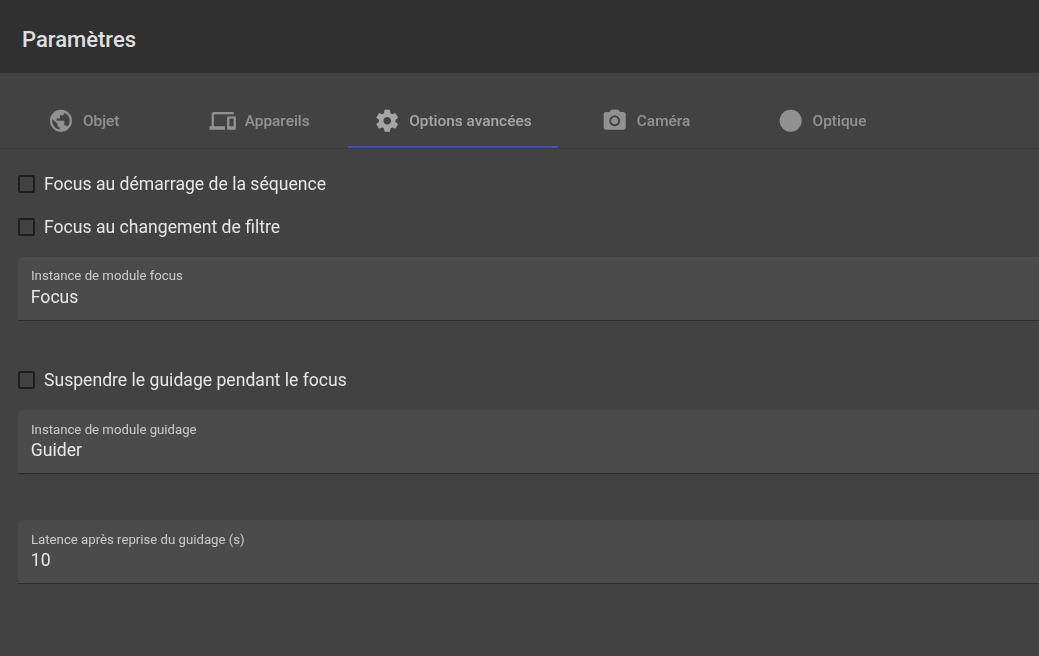Click the "Suspendre le guidage pendant le focus" label text
Image resolution: width=1039 pixels, height=656 pixels.
[195, 380]
